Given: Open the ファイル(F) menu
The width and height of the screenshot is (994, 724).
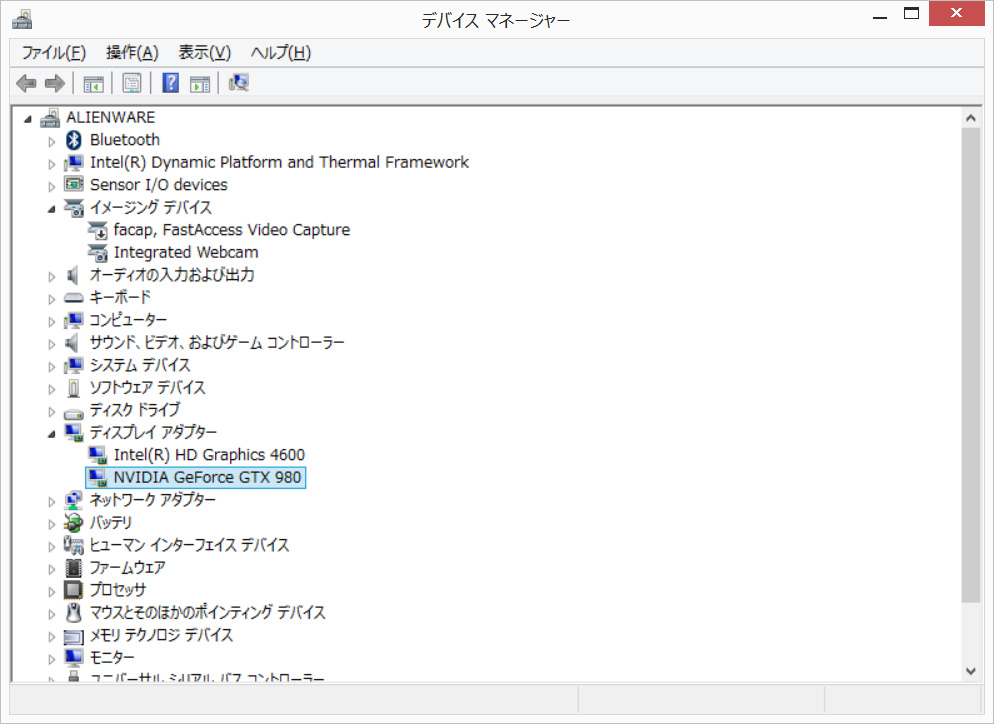Looking at the screenshot, I should point(54,53).
